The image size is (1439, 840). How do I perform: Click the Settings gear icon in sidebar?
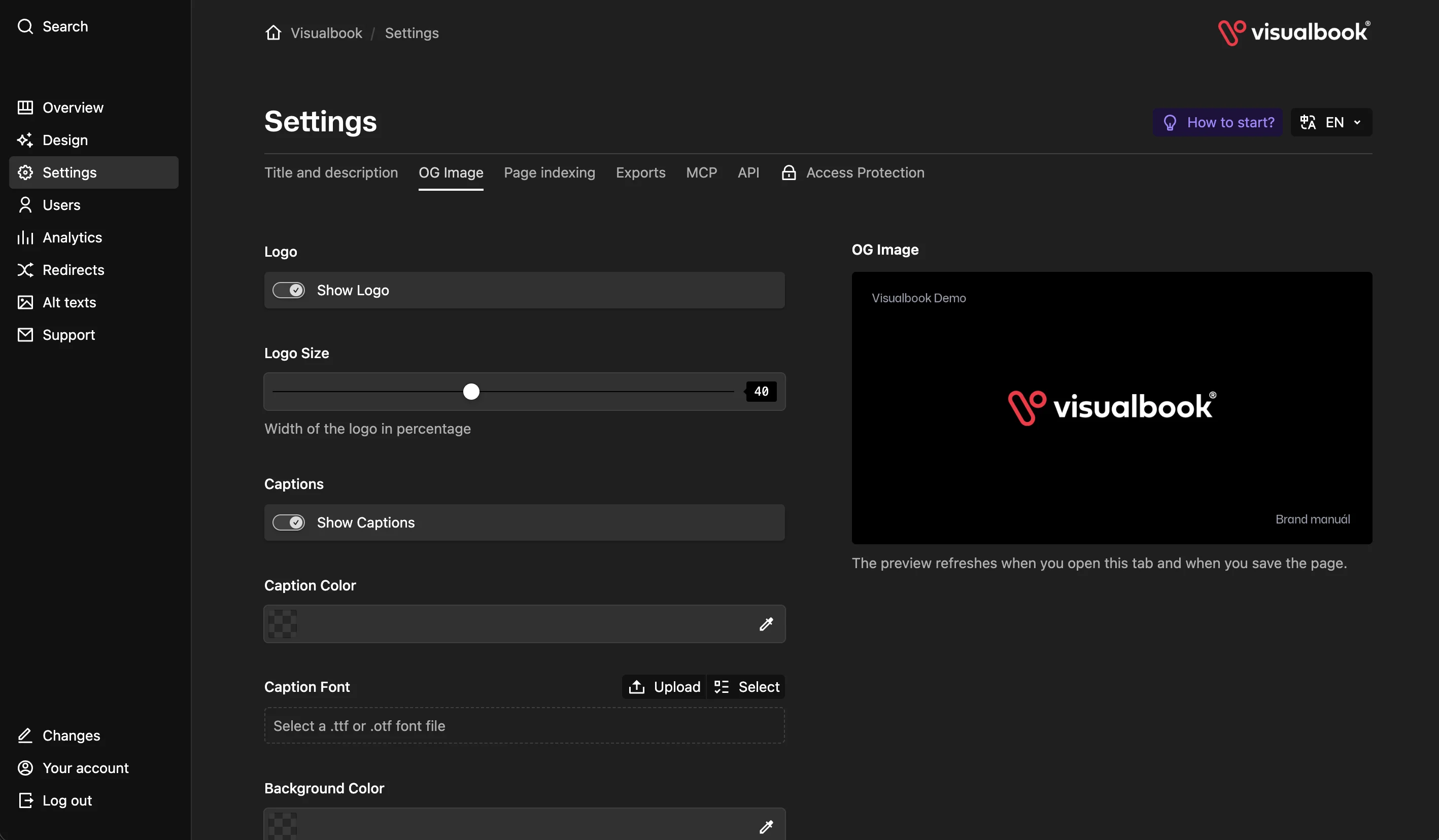click(25, 172)
